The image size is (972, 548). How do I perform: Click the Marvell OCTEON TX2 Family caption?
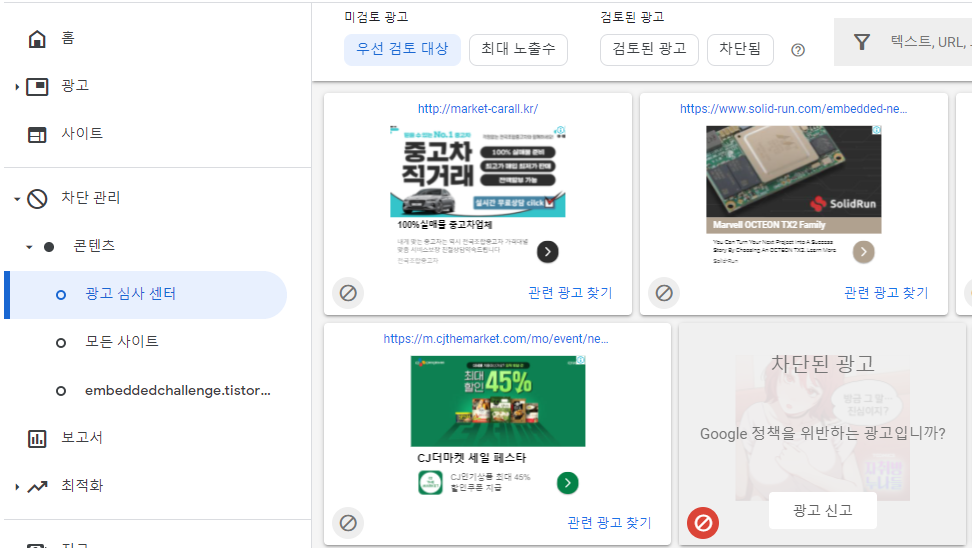coord(769,224)
